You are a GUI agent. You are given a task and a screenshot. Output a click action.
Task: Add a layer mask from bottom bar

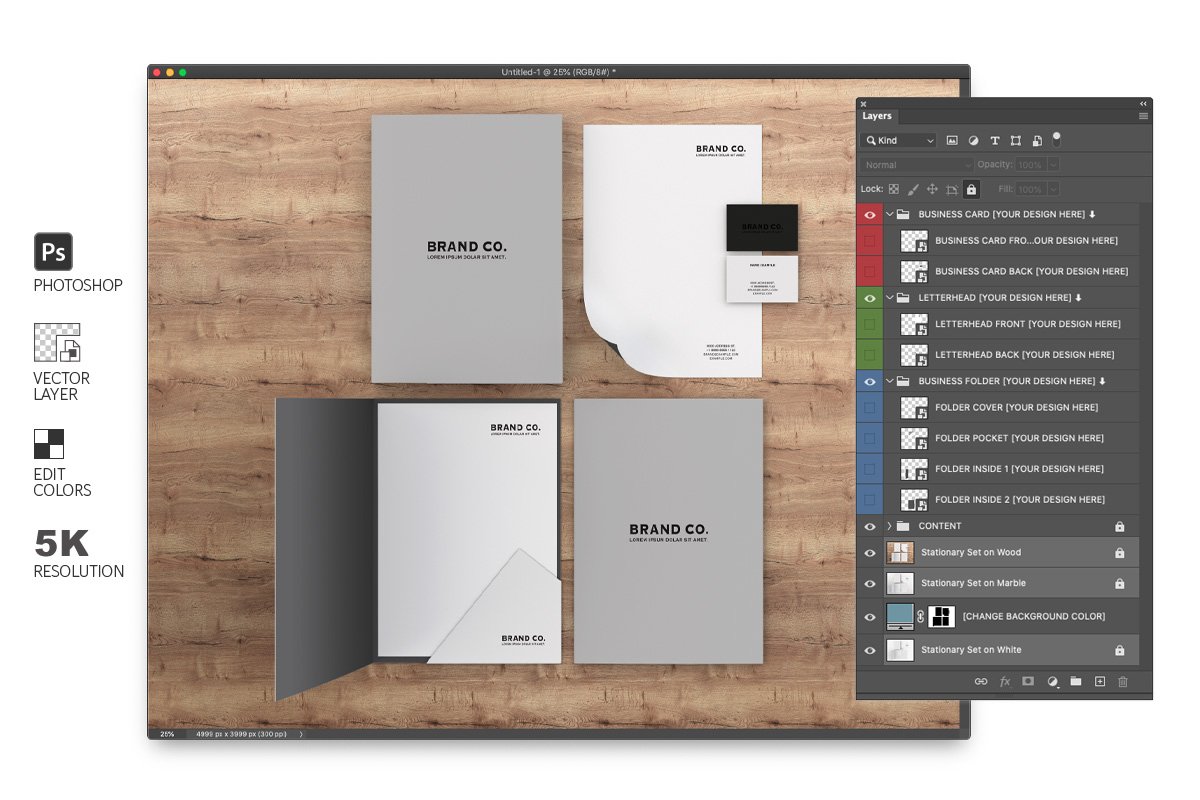pyautogui.click(x=1027, y=681)
